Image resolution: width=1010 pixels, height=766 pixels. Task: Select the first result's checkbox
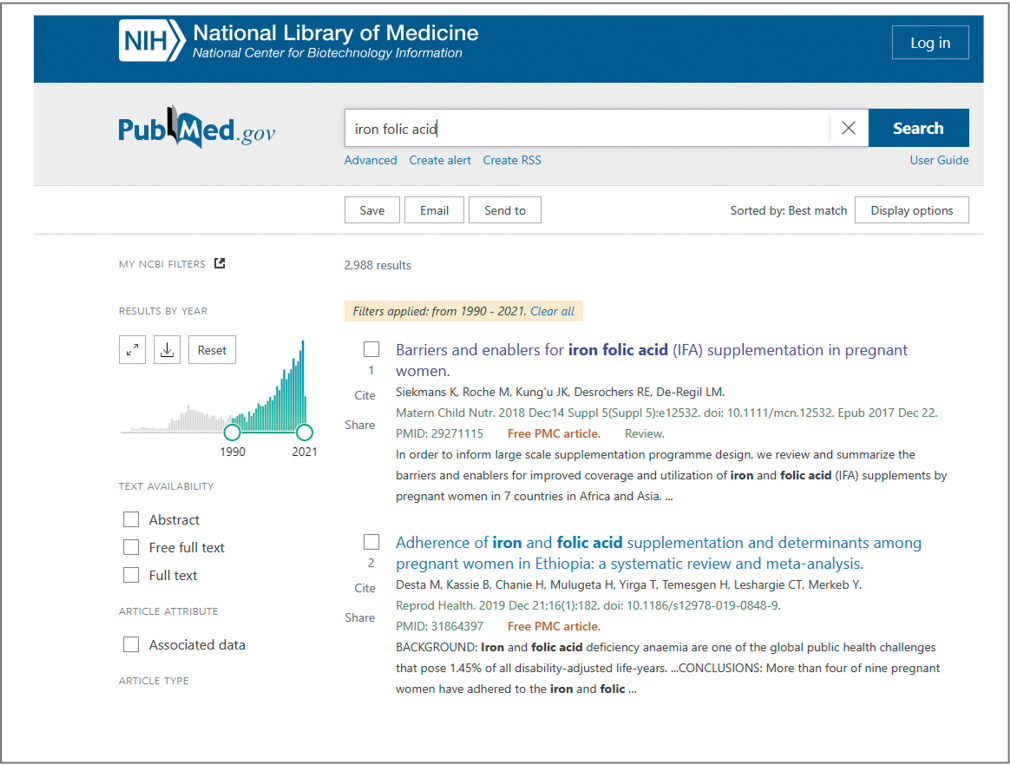pyautogui.click(x=371, y=349)
